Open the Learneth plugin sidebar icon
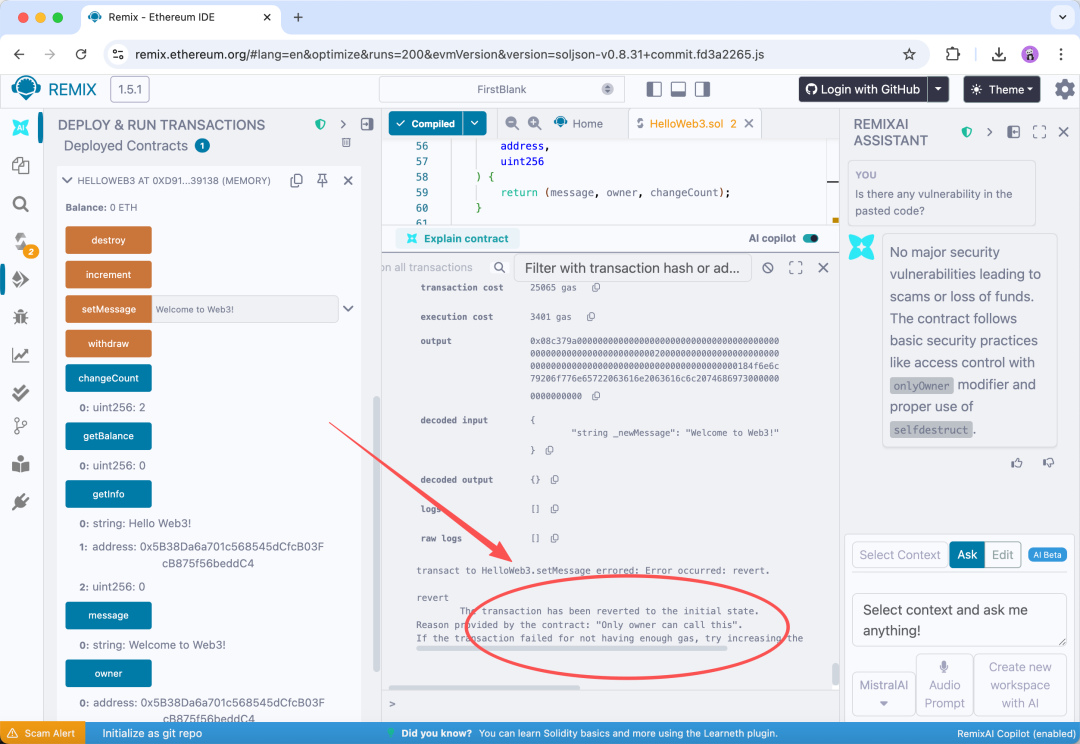 click(x=21, y=464)
